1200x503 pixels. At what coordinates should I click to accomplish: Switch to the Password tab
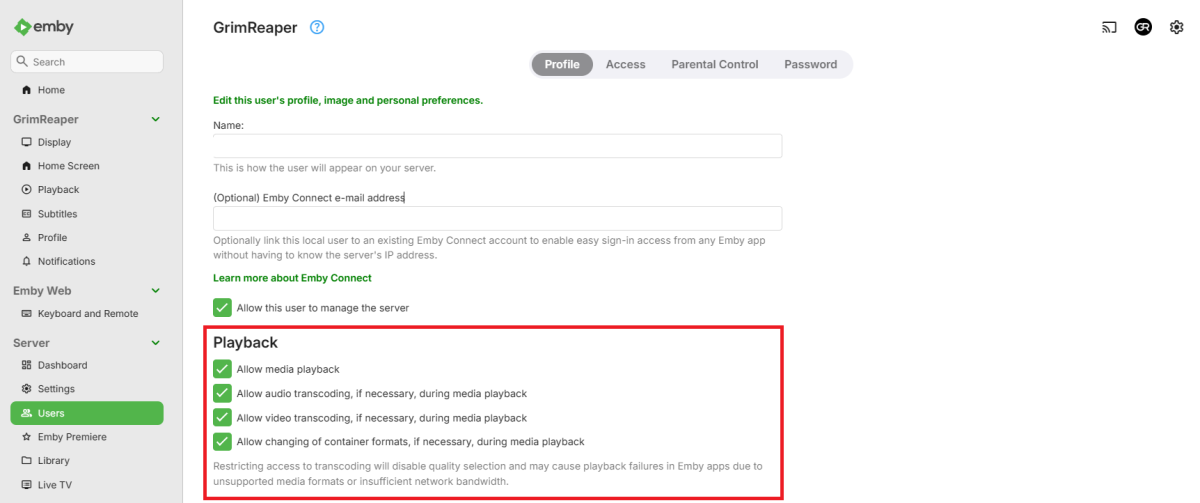[x=810, y=64]
